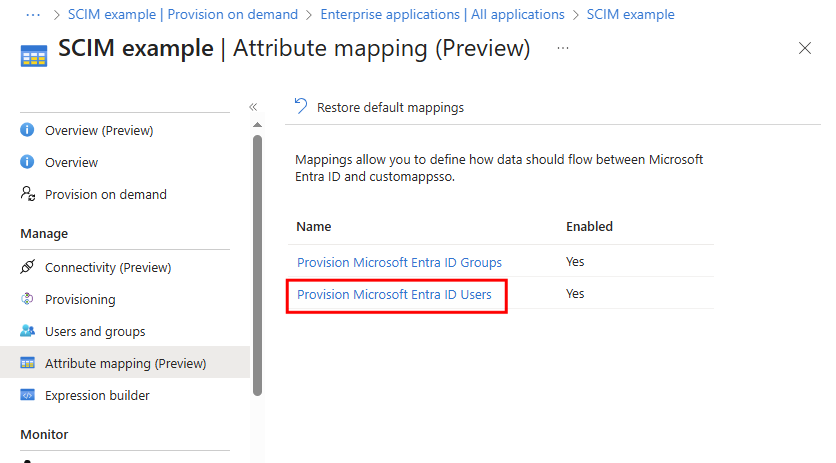Collapse the side menu with double chevron

point(253,107)
